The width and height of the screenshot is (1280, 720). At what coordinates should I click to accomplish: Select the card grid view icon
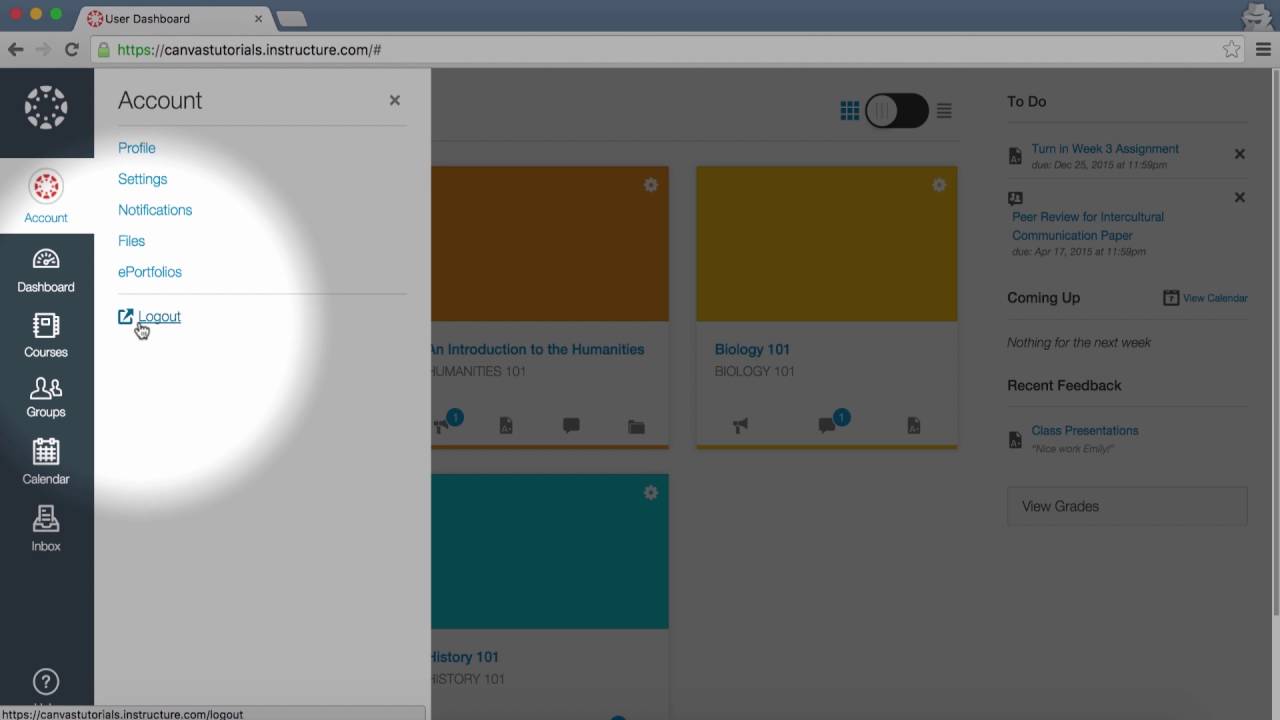[x=850, y=111]
